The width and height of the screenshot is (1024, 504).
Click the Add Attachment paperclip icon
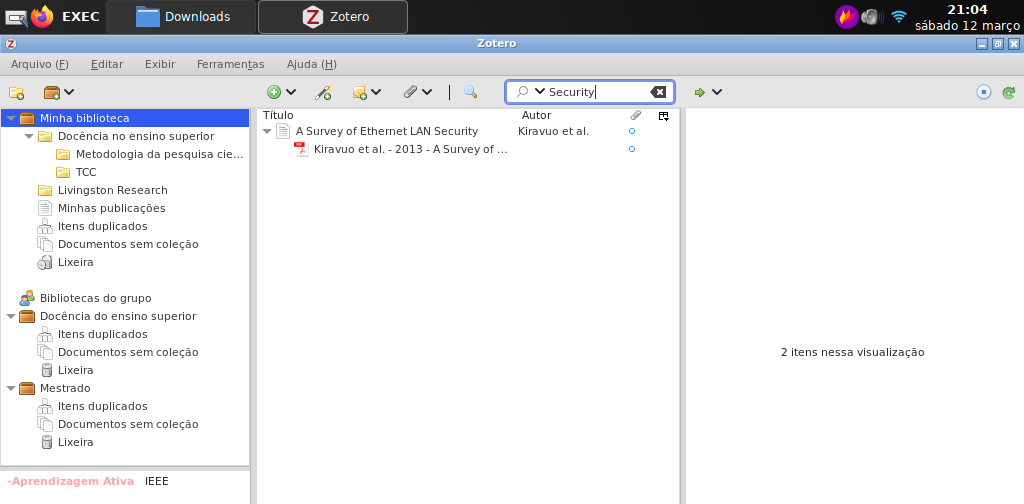pyautogui.click(x=417, y=92)
